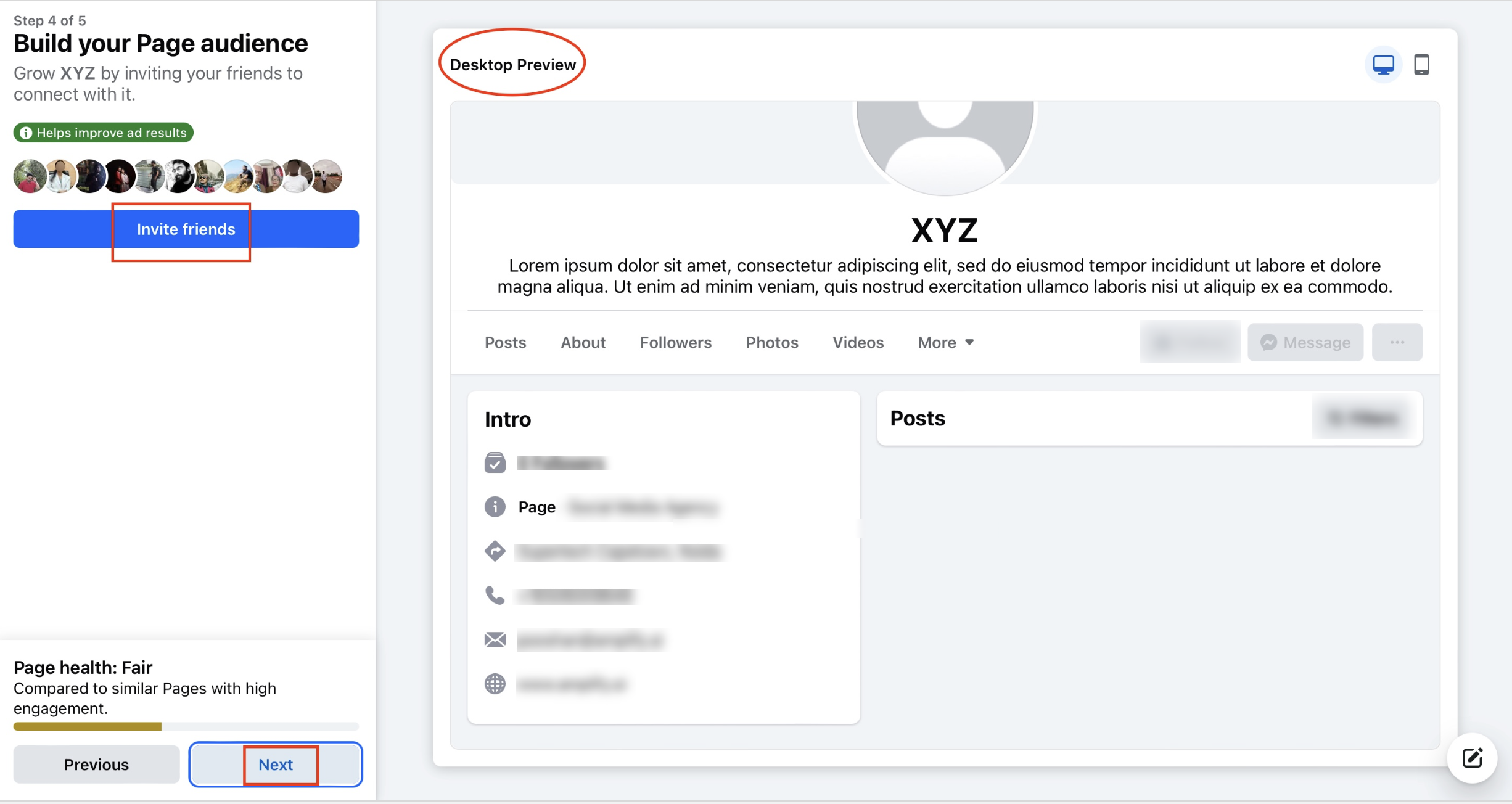Click the phone icon in Intro

coord(495,596)
